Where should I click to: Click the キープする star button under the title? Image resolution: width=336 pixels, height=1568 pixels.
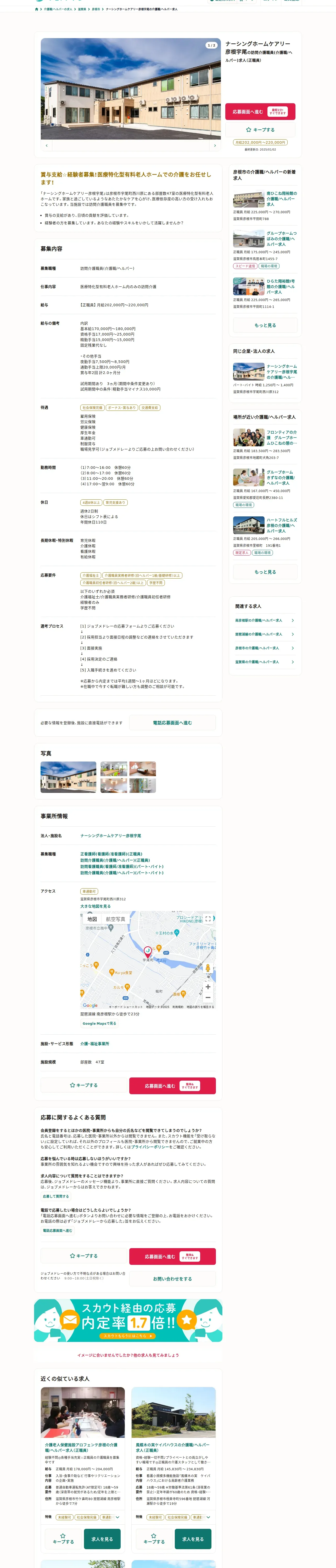coord(260,130)
